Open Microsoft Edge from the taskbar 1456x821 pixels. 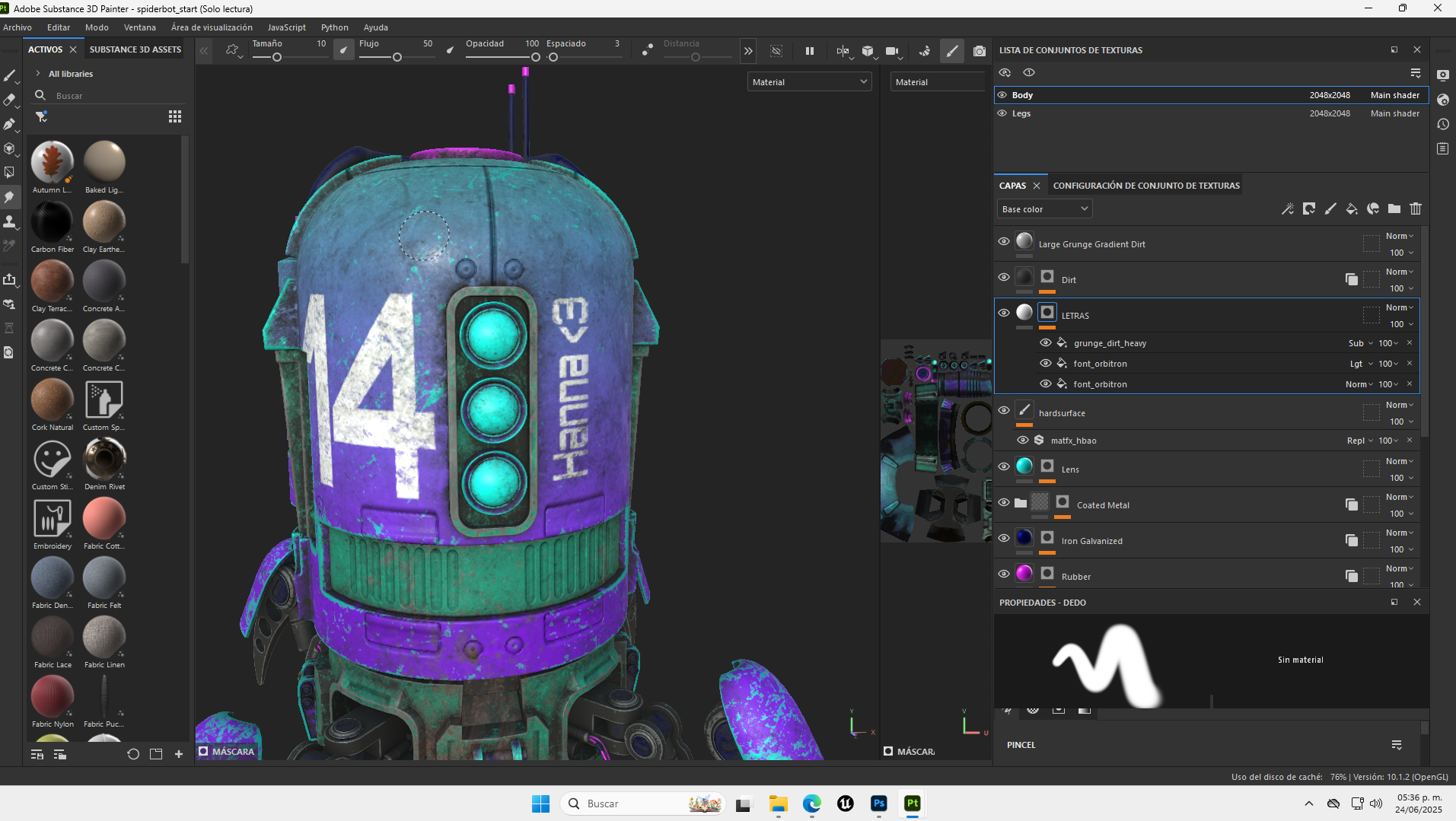point(812,803)
